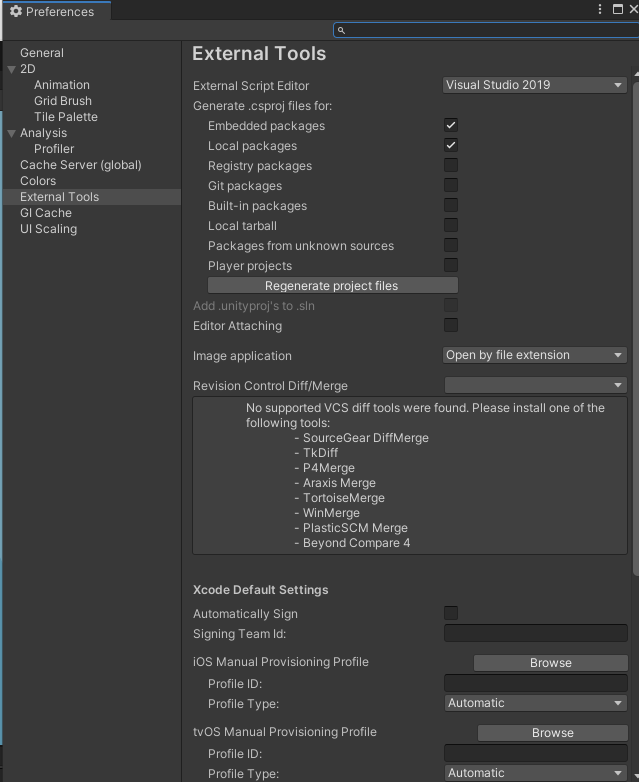Enable the Registry packages checkbox
This screenshot has height=782, width=639.
451,166
